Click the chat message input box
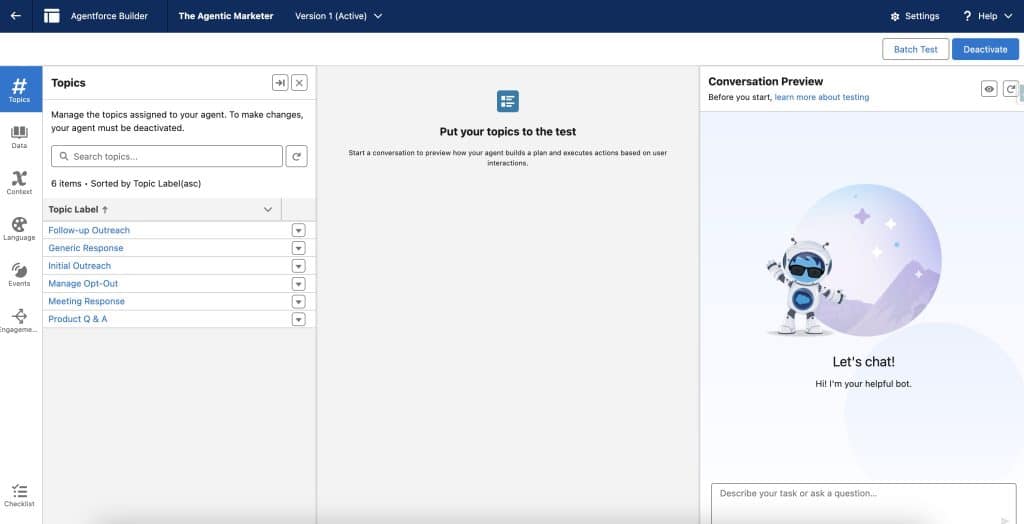 tap(863, 503)
